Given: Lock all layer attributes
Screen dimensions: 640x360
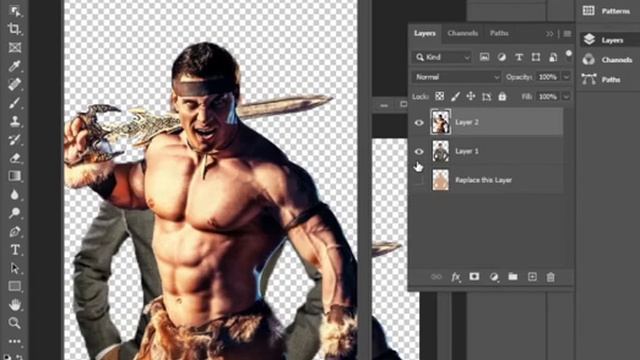Looking at the screenshot, I should pyautogui.click(x=502, y=96).
